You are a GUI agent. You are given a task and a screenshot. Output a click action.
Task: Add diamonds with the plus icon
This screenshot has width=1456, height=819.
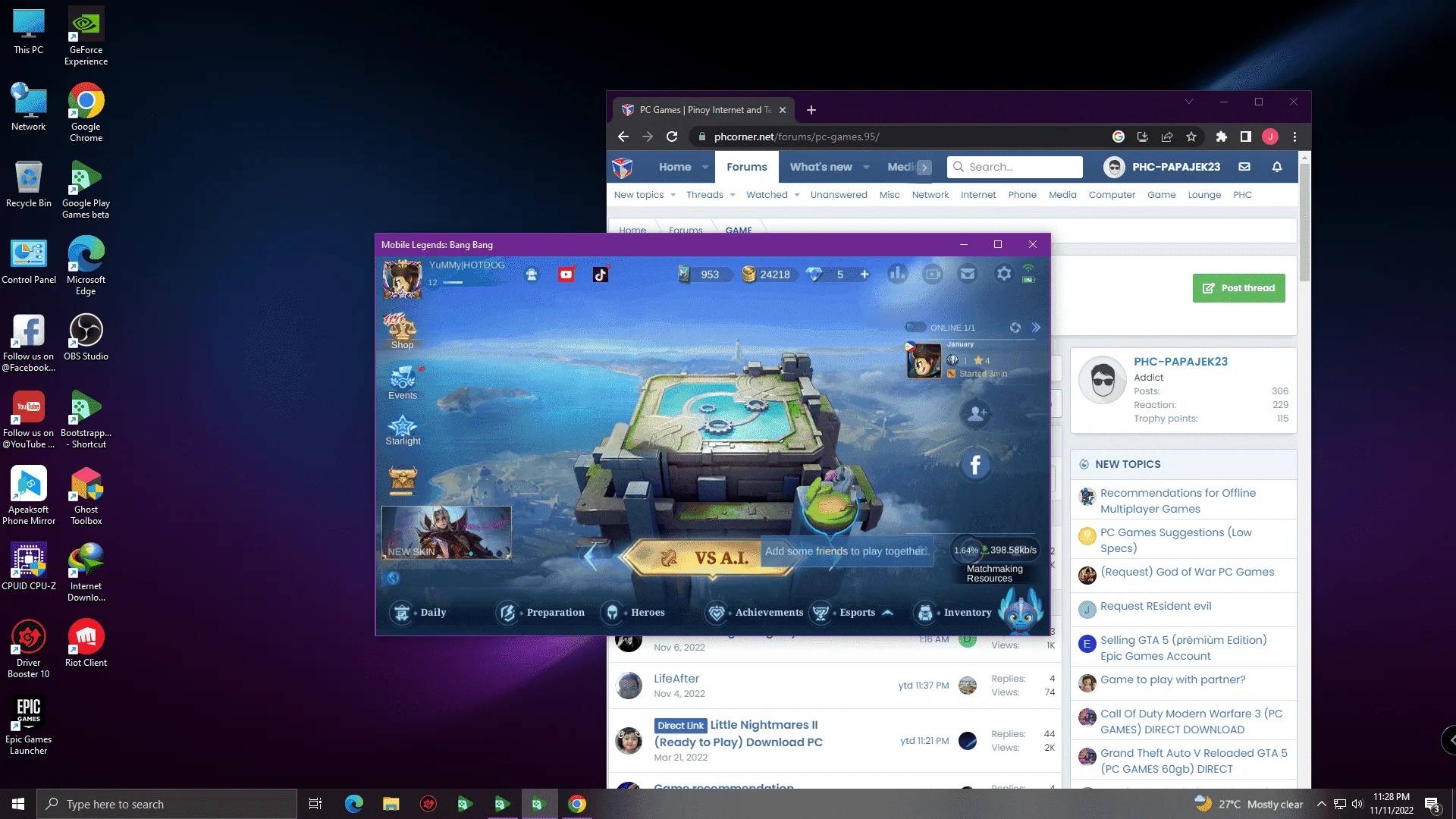[864, 275]
